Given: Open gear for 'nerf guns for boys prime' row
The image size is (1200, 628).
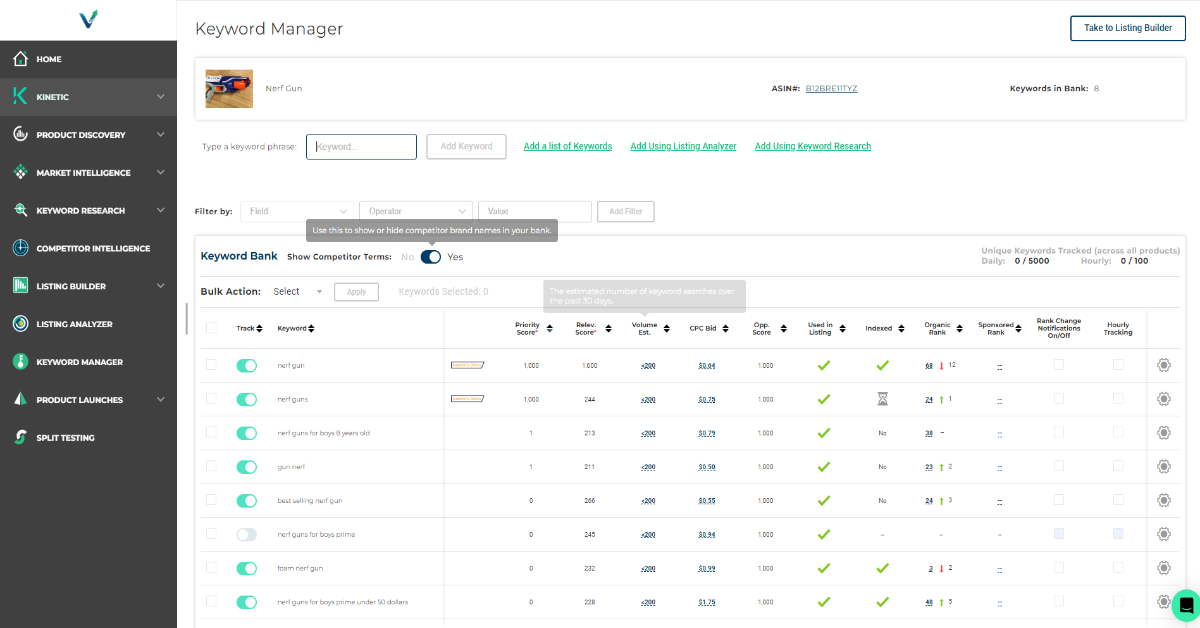Looking at the screenshot, I should tap(1164, 534).
